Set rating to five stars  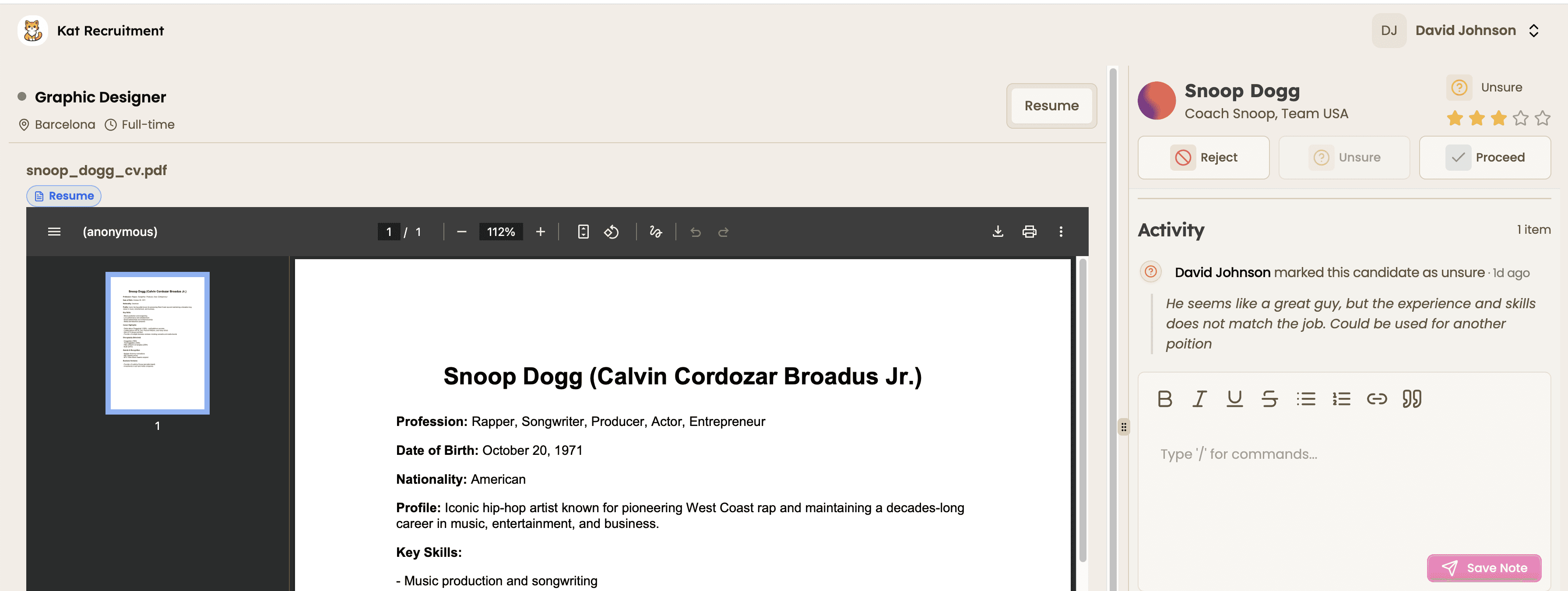(1543, 118)
